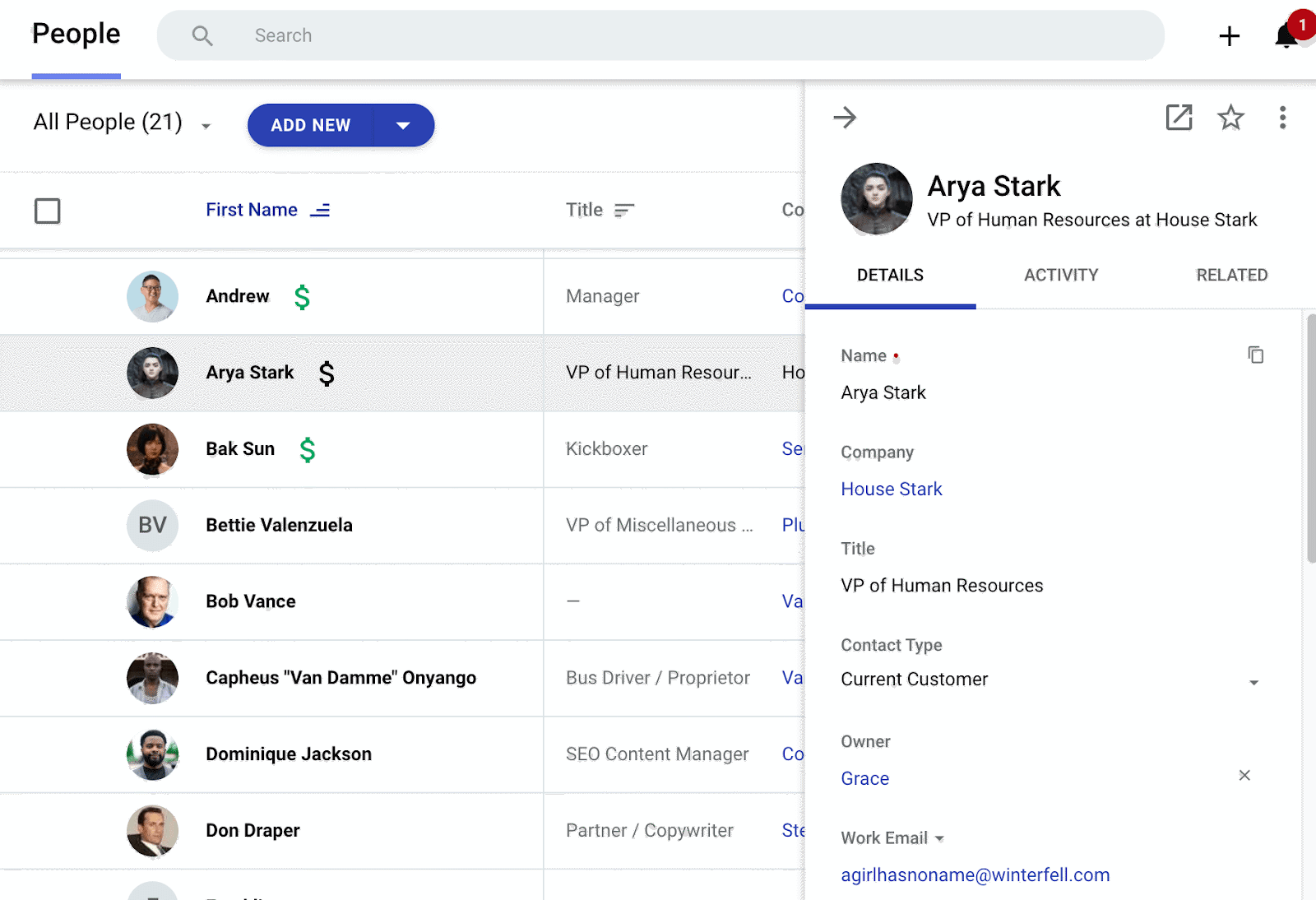Click Bob Vance's avatar photo

[152, 601]
